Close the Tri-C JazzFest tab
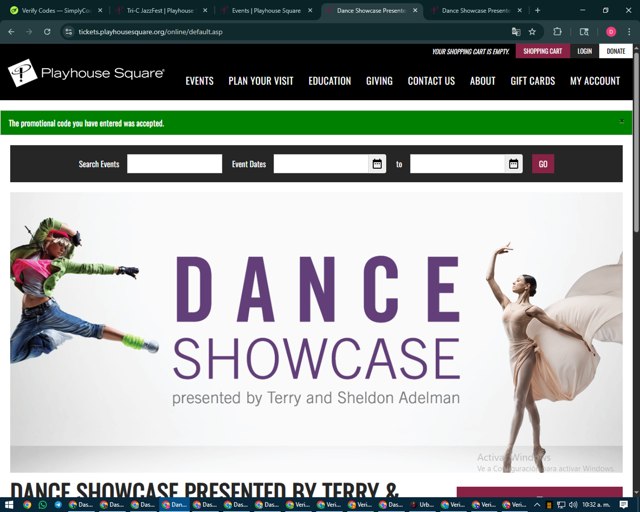Viewport: 640px width, 512px height. 205,11
